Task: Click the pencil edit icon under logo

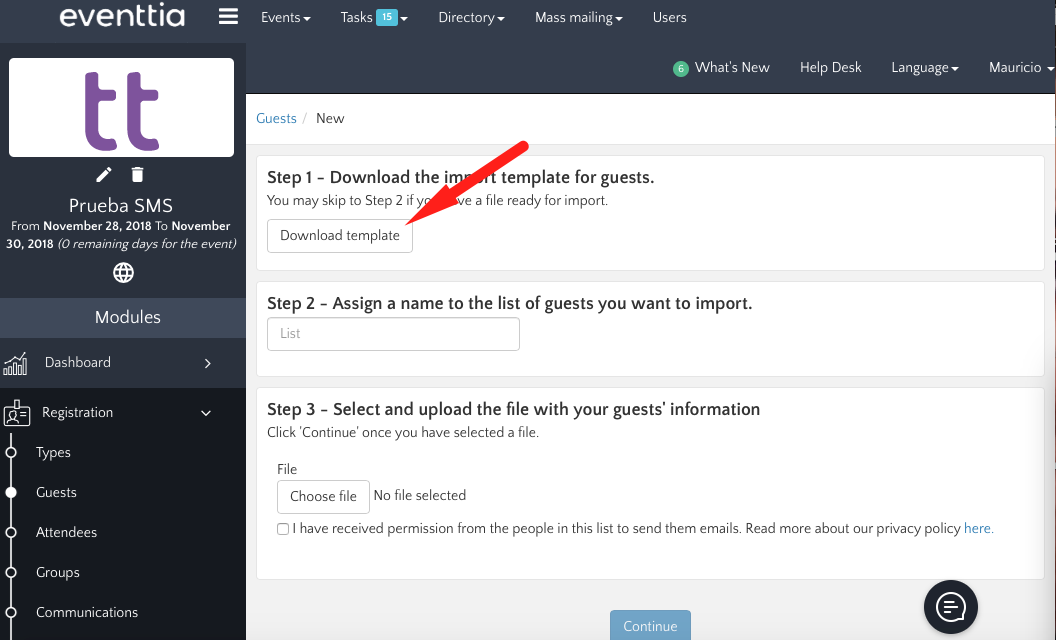Action: coord(104,175)
